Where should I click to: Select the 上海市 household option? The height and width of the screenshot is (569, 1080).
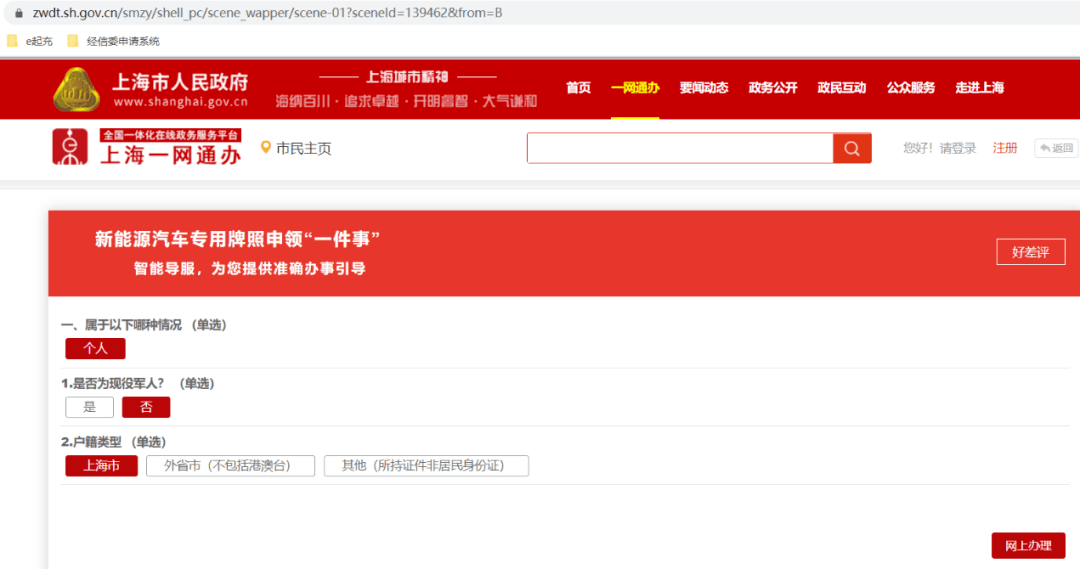(x=101, y=466)
